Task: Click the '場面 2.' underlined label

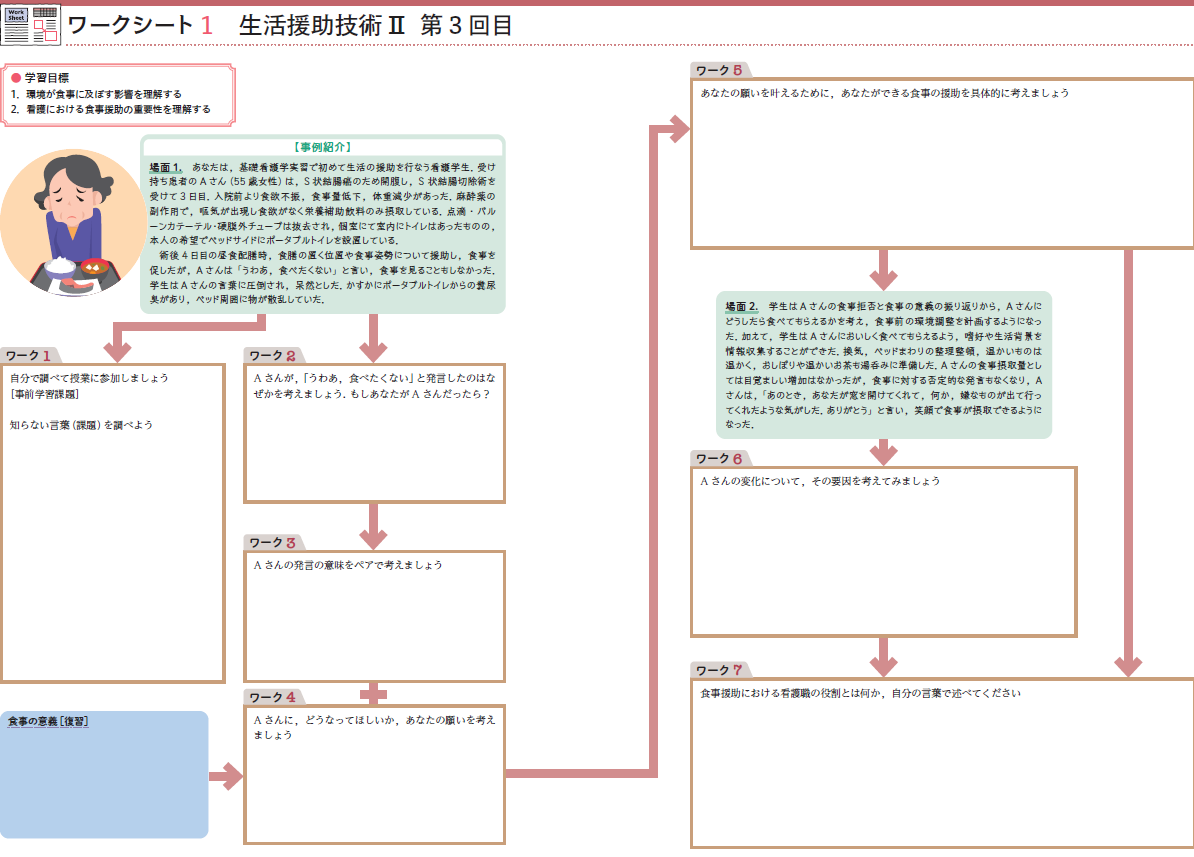Action: [x=742, y=306]
